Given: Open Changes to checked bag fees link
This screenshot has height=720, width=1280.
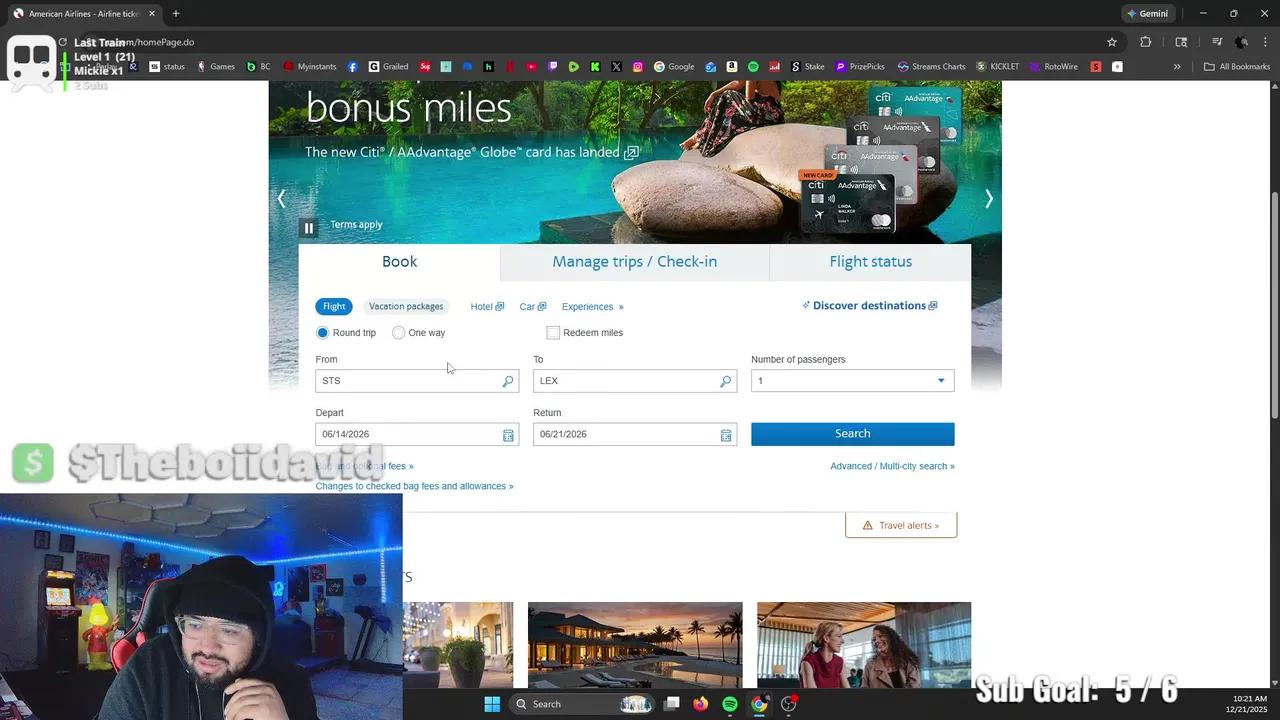Looking at the screenshot, I should point(414,486).
